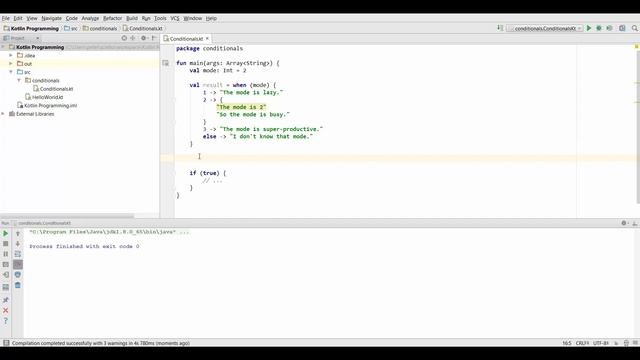640x360 pixels.
Task: Toggle Scroll to End icon in Run panel
Action: (x=18, y=264)
